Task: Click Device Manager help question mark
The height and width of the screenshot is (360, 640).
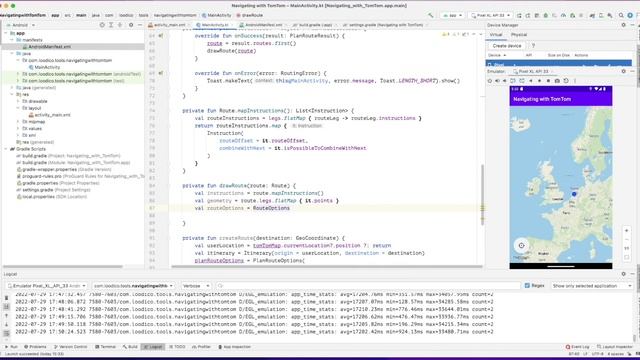Action: click(x=533, y=46)
